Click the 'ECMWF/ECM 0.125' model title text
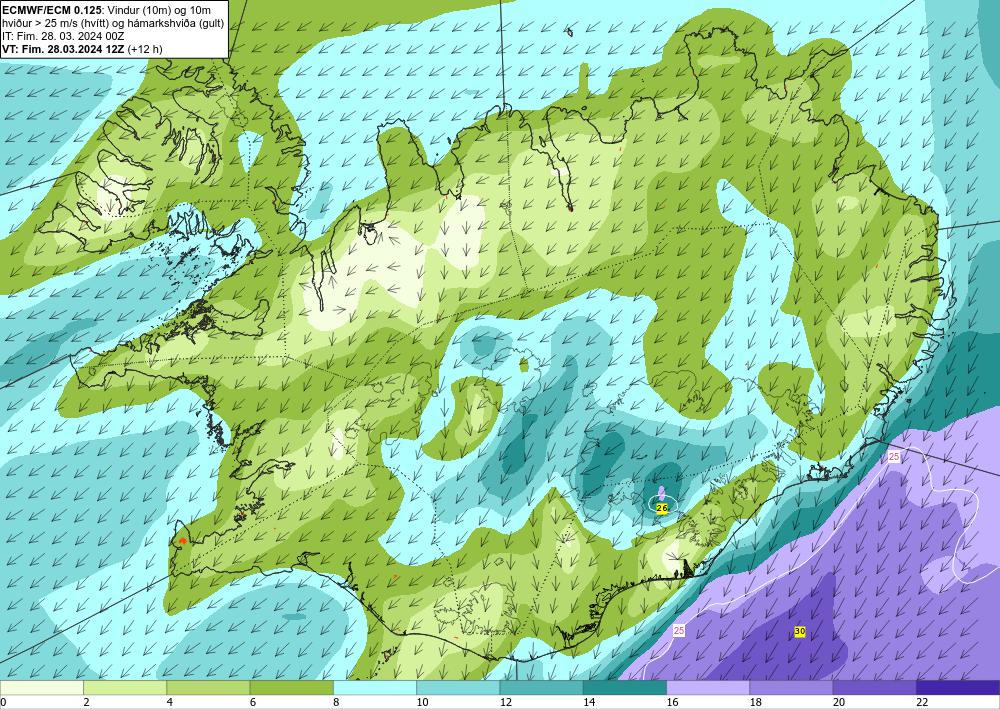Viewport: 1000px width, 709px height. [x=52, y=10]
